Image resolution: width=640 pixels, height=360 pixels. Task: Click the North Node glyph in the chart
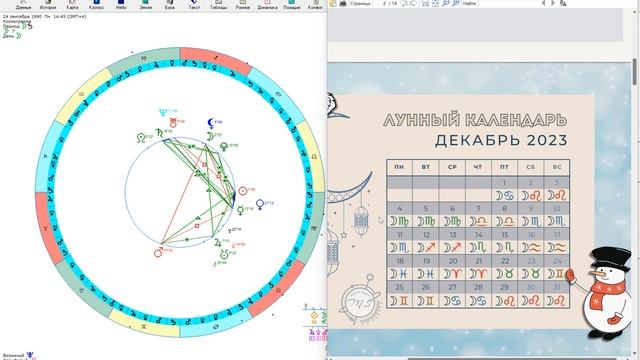141,138
